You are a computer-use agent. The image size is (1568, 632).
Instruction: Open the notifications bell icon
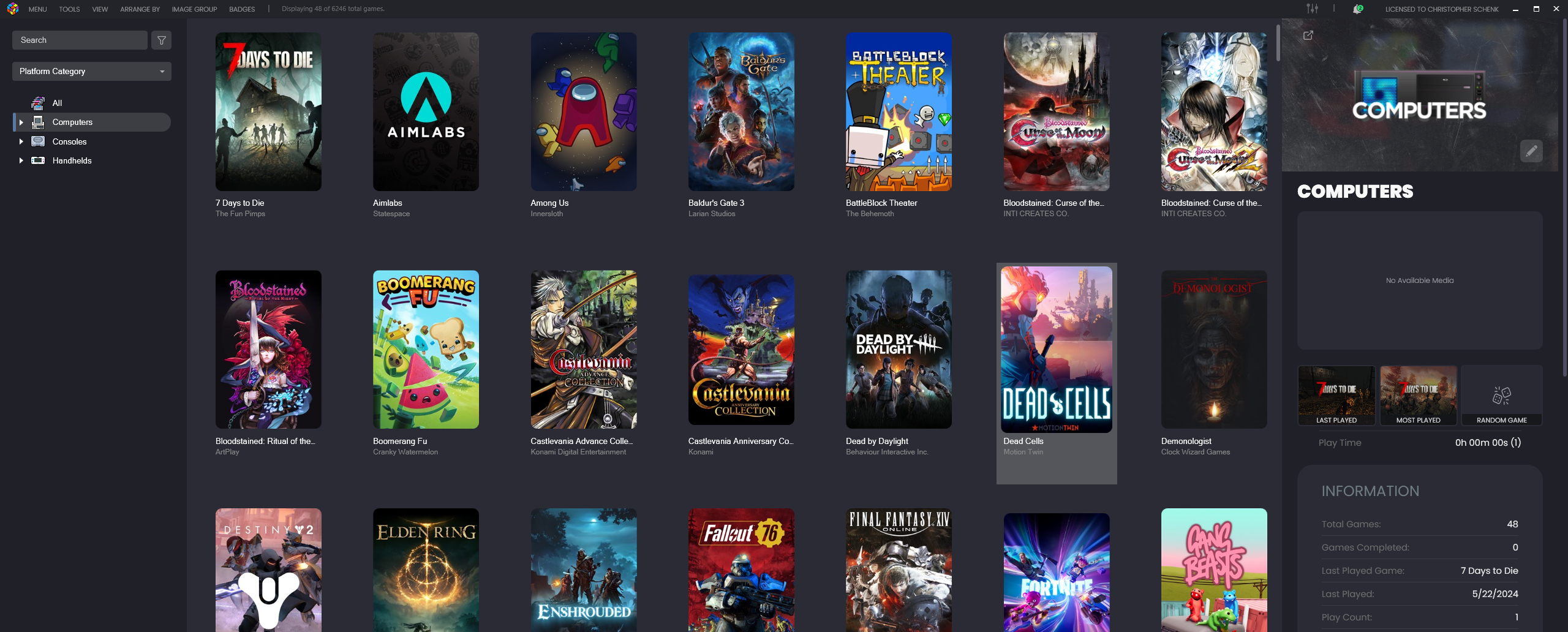pos(1357,9)
